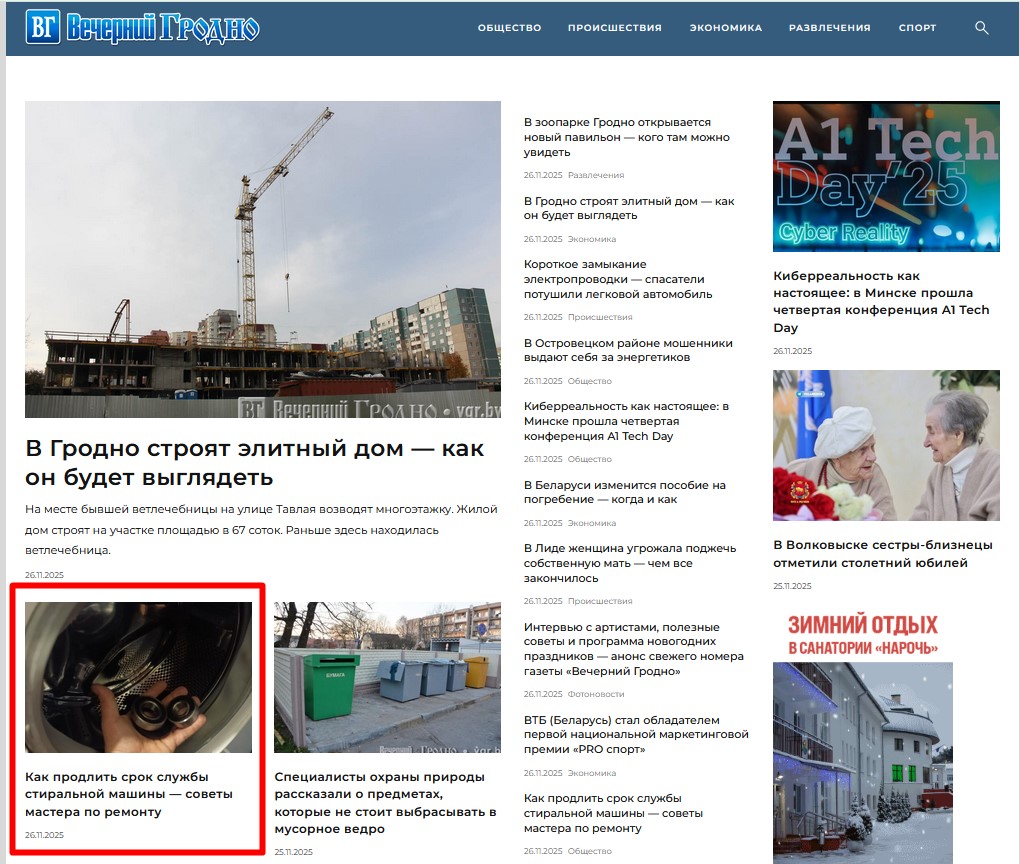Go to the СПОРТ section
This screenshot has height=864, width=1020.
pos(917,28)
